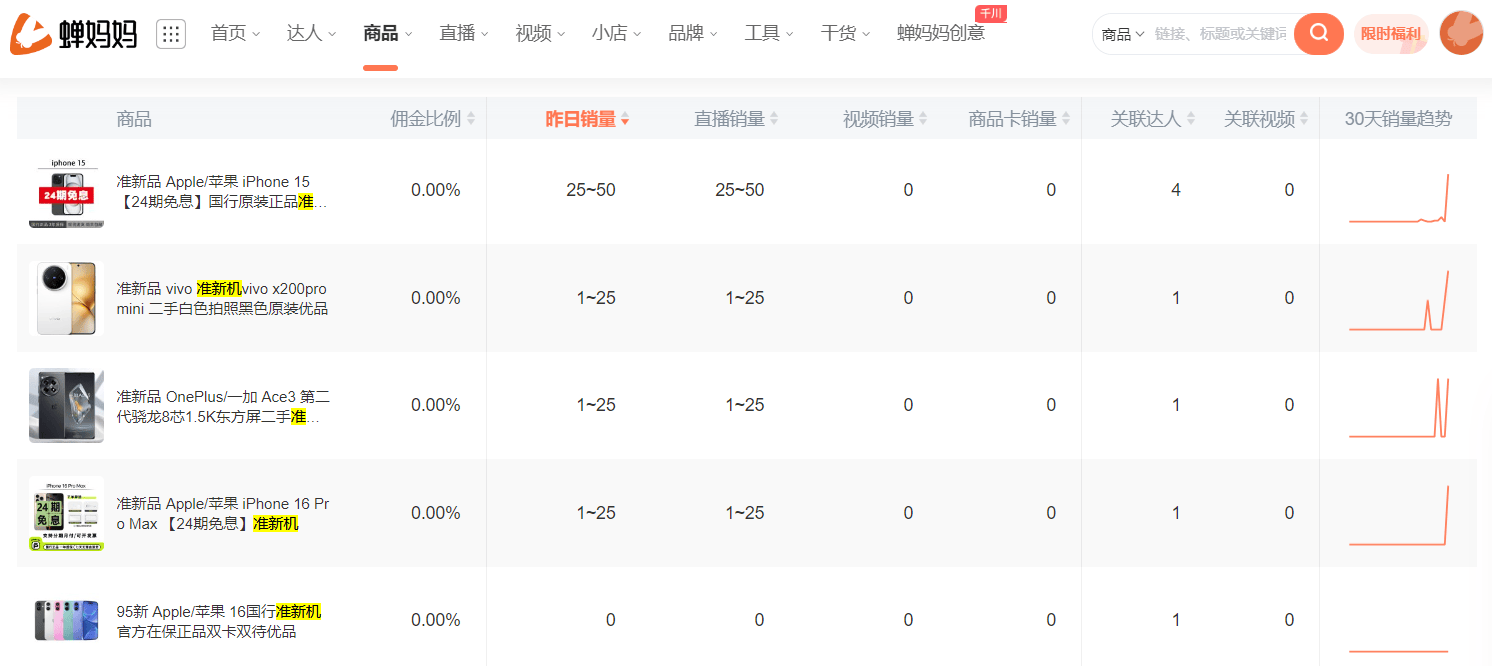Click the 蝉妈妈 logo
This screenshot has height=666, width=1492.
click(74, 34)
